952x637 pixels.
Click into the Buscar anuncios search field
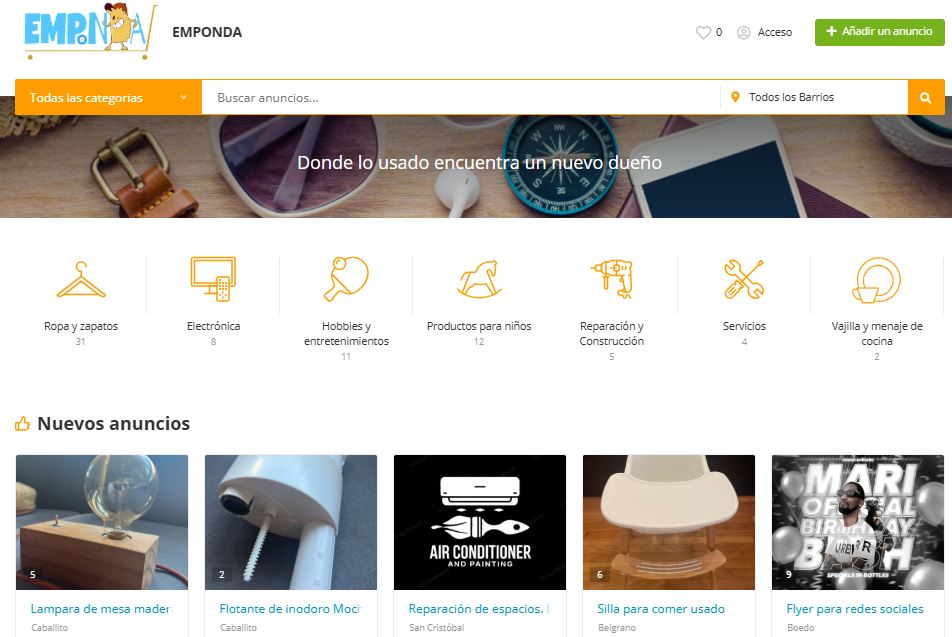click(460, 98)
